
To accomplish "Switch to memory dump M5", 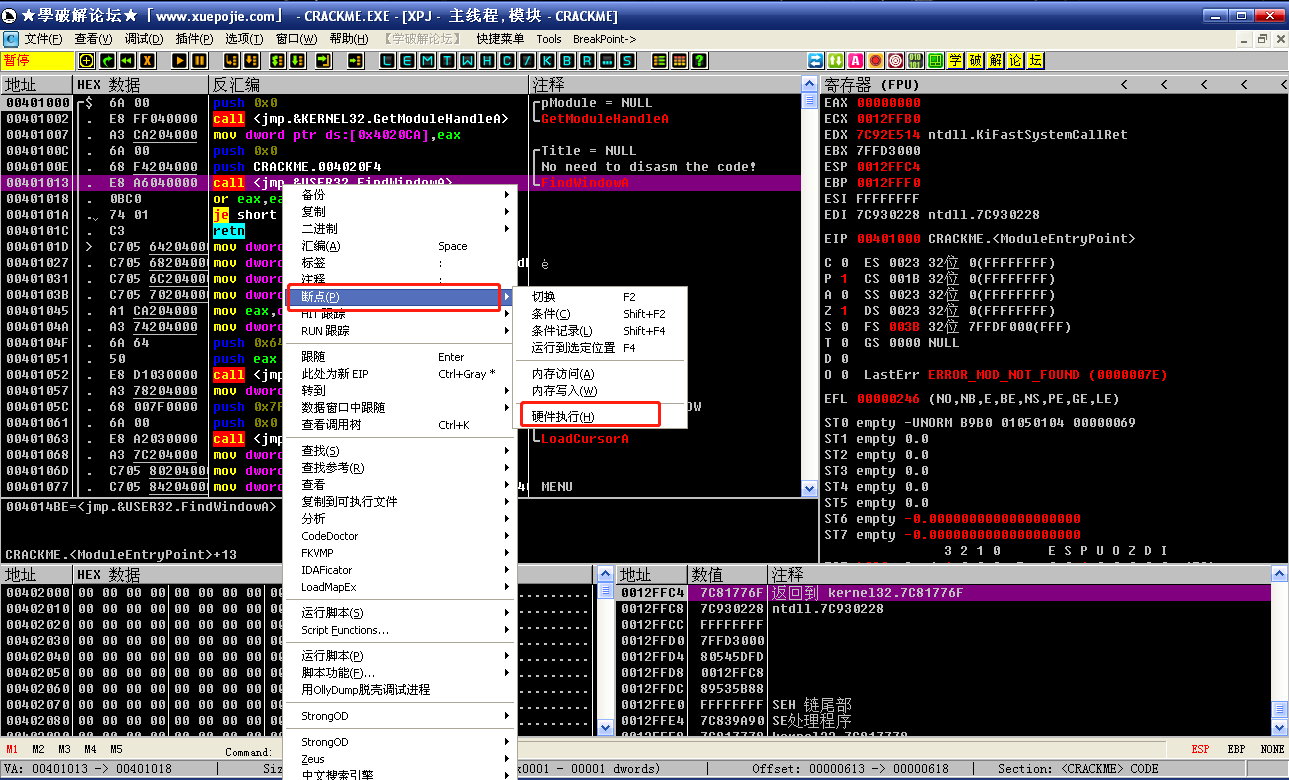I will pyautogui.click(x=116, y=749).
